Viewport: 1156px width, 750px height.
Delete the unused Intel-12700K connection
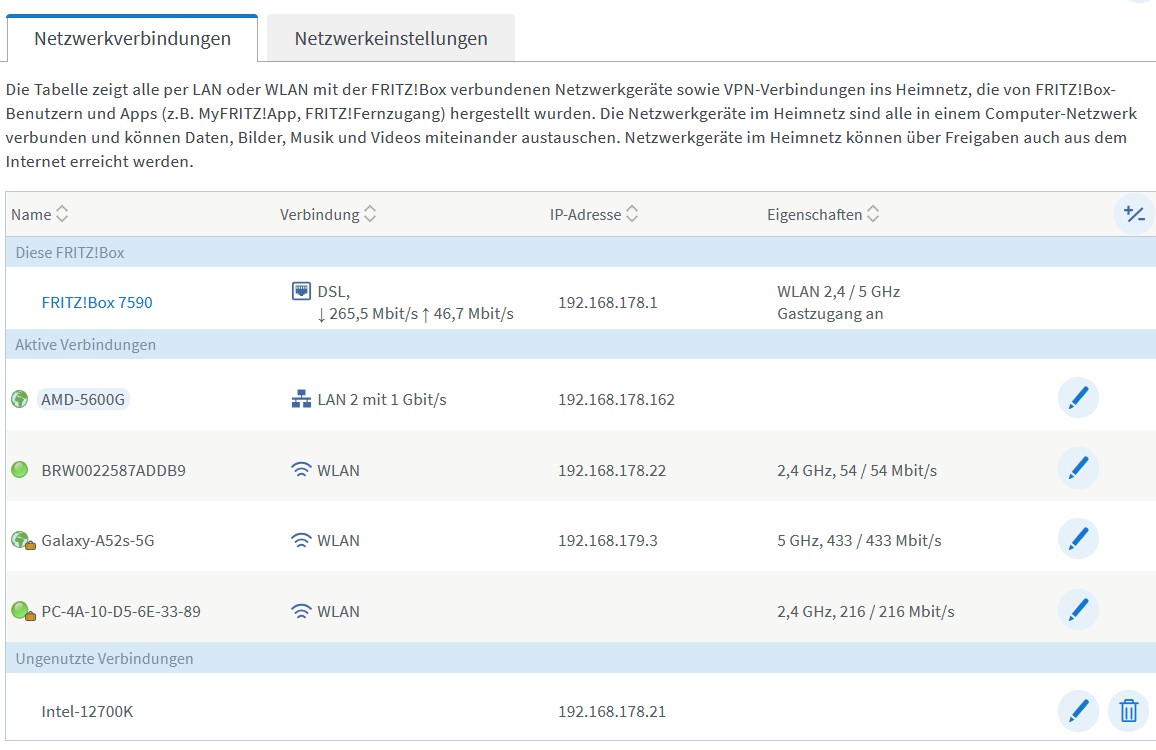(x=1128, y=711)
